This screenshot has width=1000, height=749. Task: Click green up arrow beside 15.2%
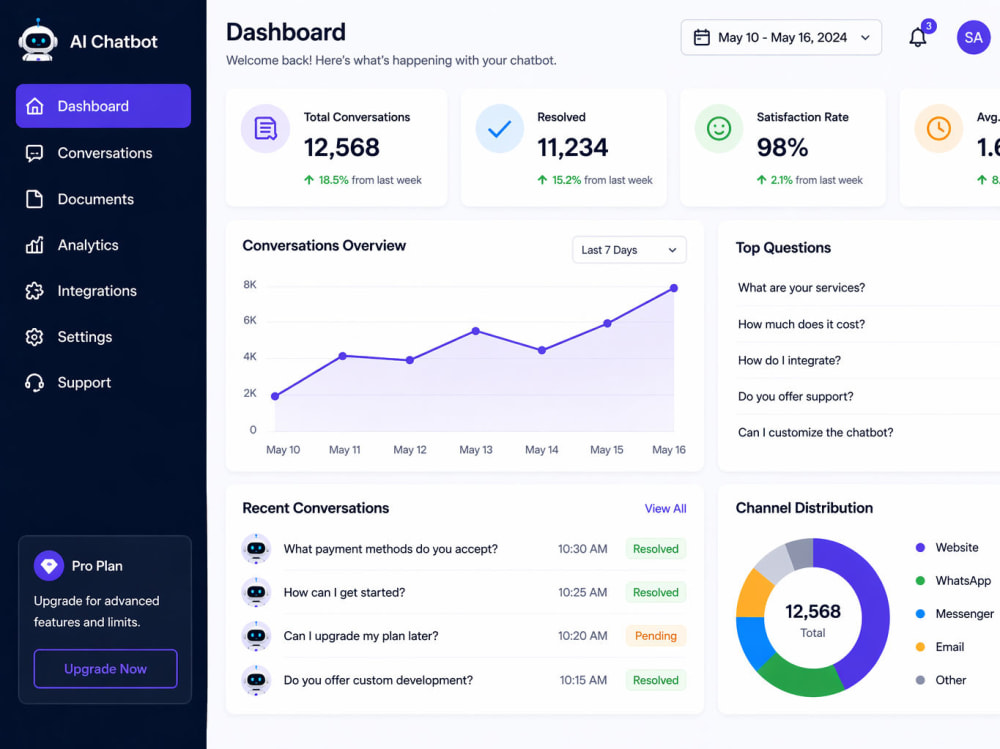(542, 180)
